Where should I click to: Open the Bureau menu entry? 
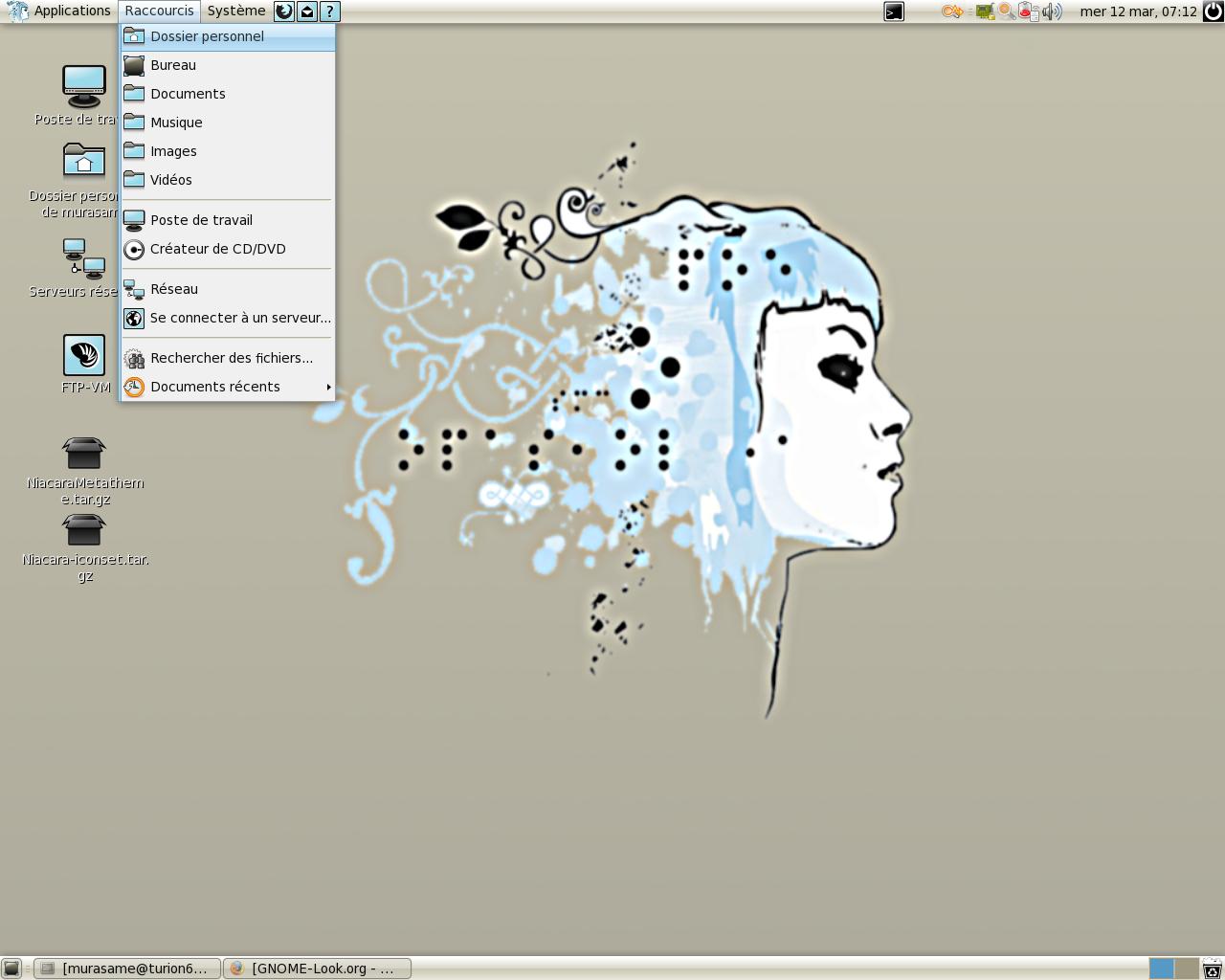228,65
